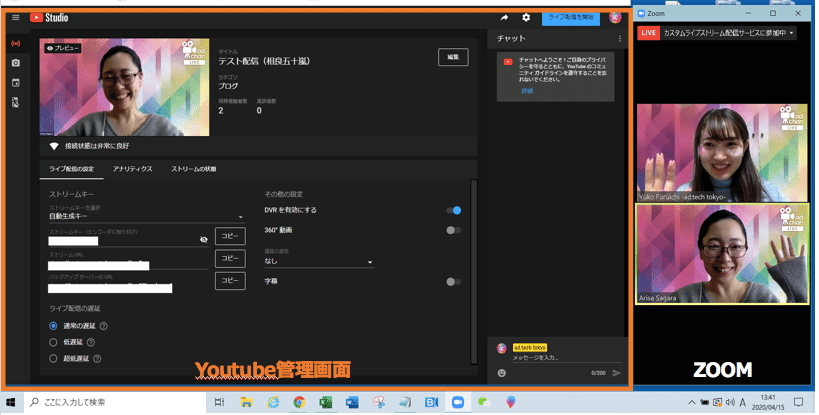819x415 pixels.
Task: Copy the backup server URL コピー button
Action: click(x=230, y=281)
